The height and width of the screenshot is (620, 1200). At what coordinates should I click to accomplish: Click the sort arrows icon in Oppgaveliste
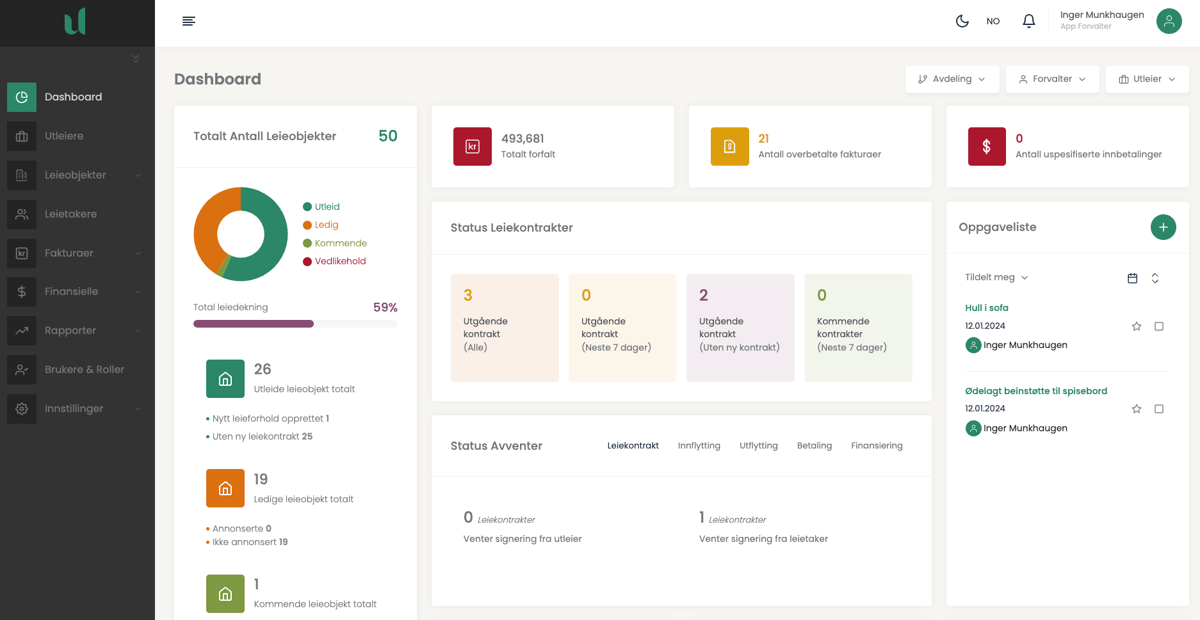tap(1155, 278)
